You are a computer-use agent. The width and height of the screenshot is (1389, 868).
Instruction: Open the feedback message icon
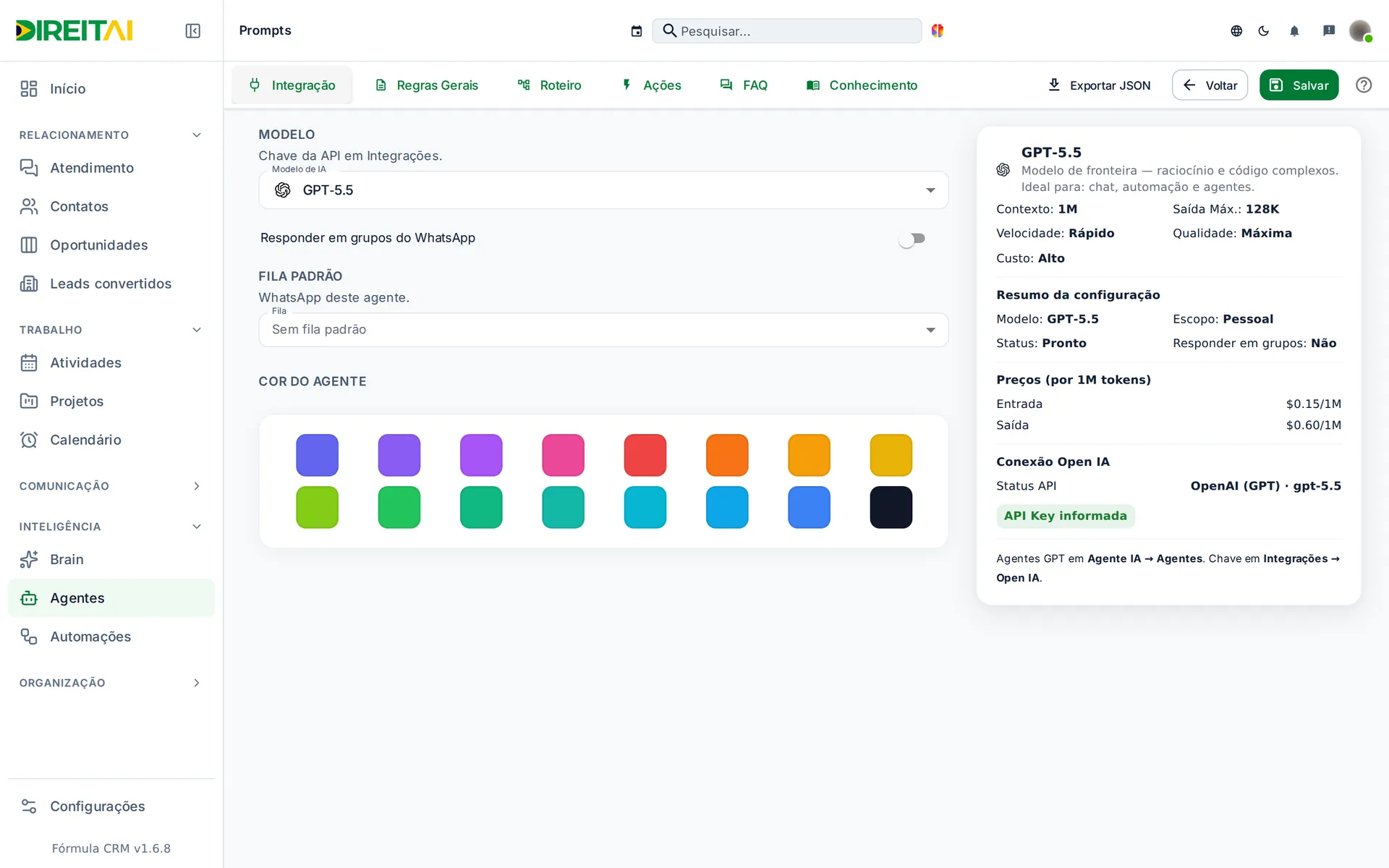tap(1329, 30)
